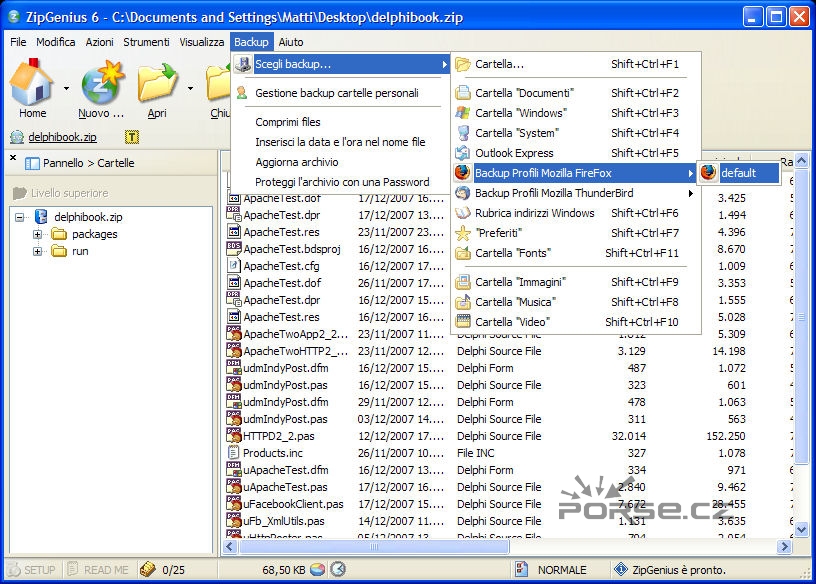816x584 pixels.
Task: Open the dropdown arrow next to Home
Action: click(66, 88)
